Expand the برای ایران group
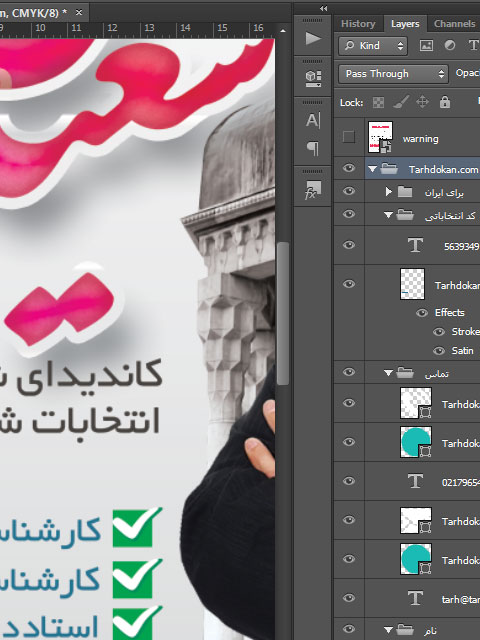Image resolution: width=480 pixels, height=640 pixels. point(389,191)
